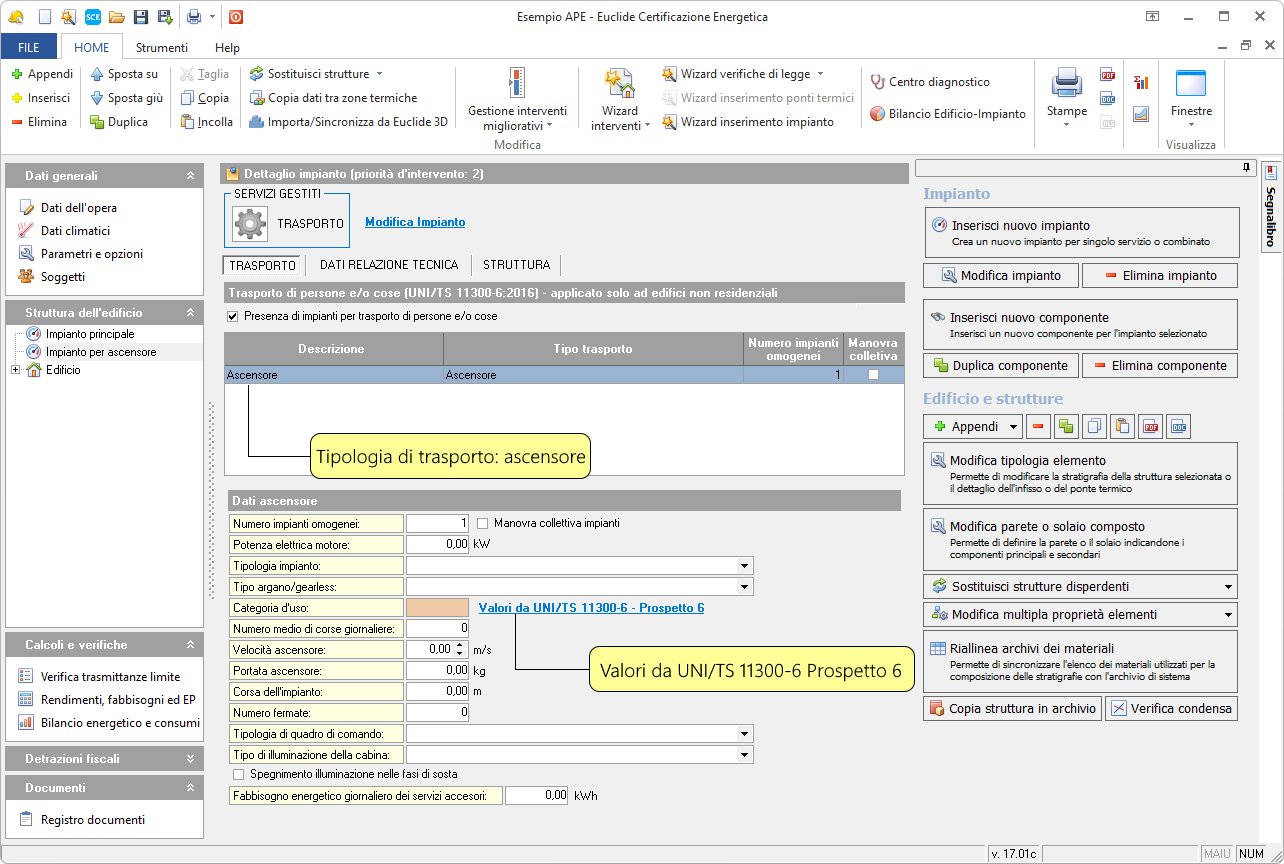Switch to the Strumenti ribbon tab
The height and width of the screenshot is (864, 1284).
[161, 47]
